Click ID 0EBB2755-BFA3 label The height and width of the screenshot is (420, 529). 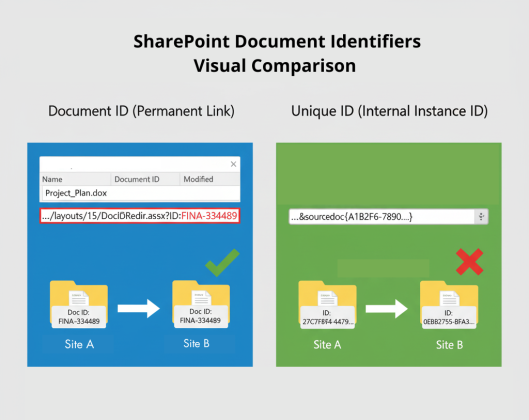click(449, 317)
